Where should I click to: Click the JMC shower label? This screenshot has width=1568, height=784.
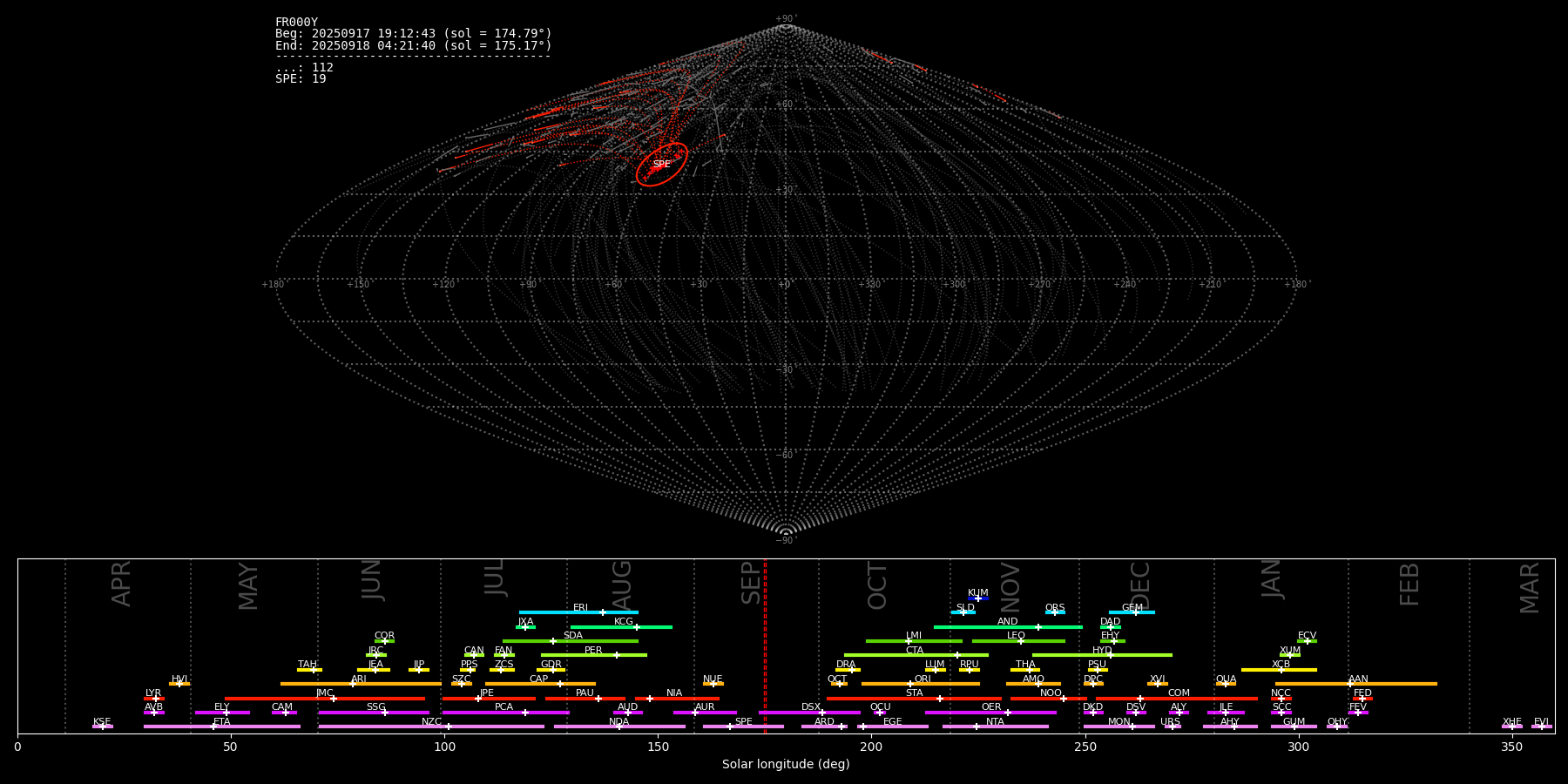(324, 693)
